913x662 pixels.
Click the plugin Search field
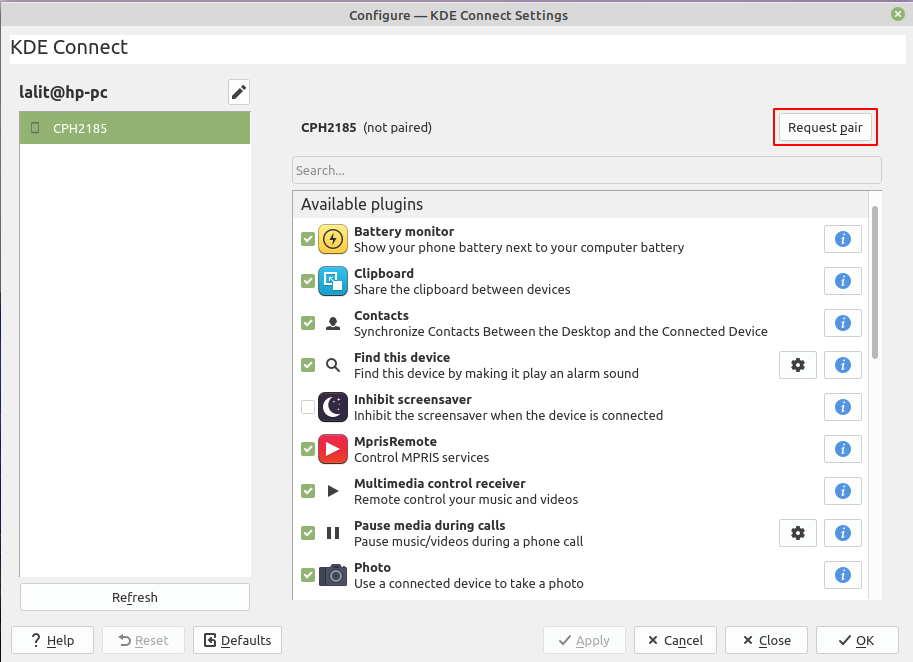[x=586, y=170]
